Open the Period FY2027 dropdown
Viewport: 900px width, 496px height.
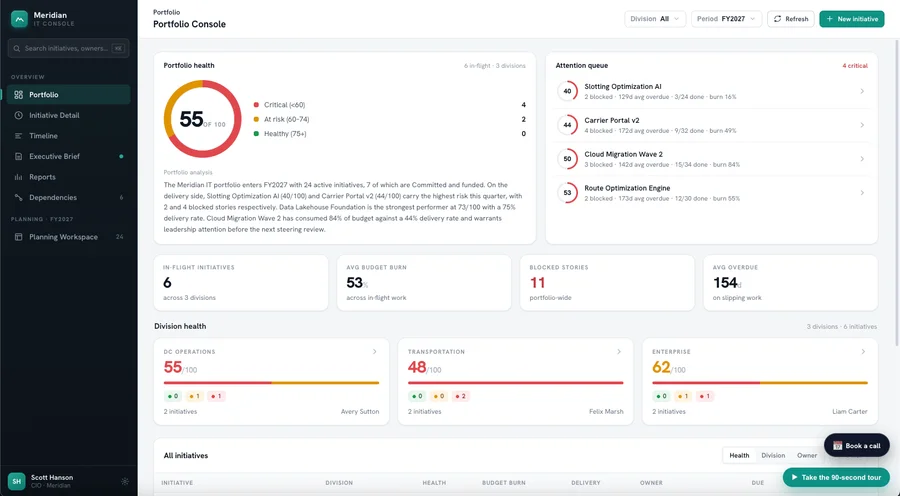coord(726,19)
